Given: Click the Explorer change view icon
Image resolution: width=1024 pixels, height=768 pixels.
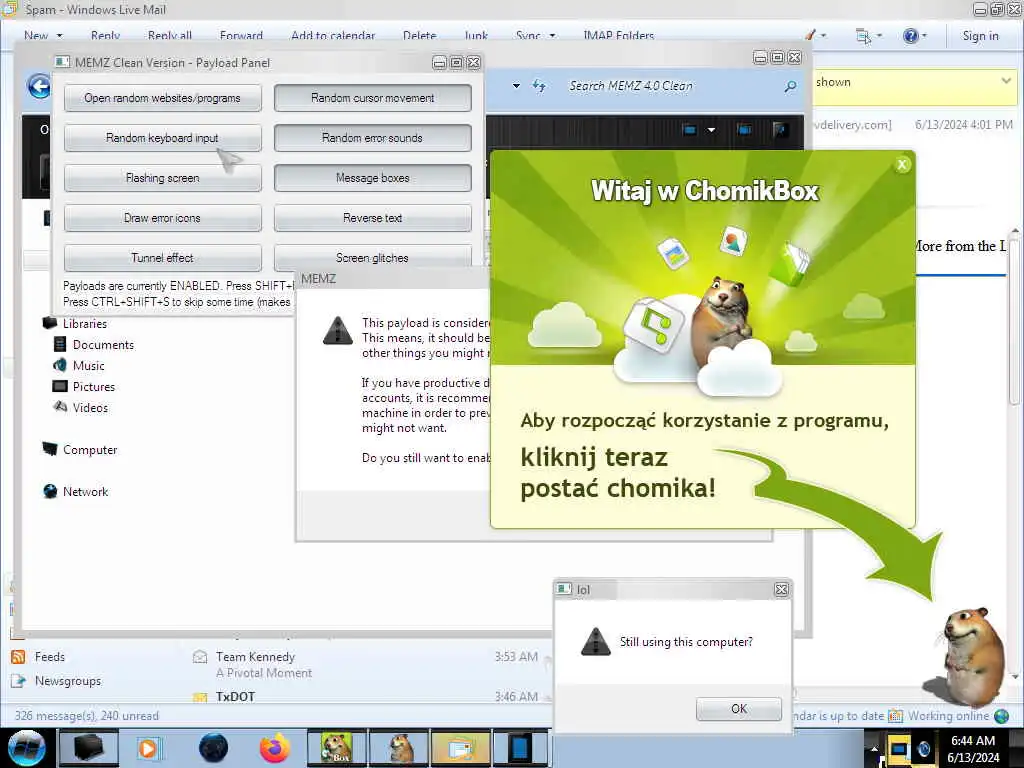Looking at the screenshot, I should 690,129.
